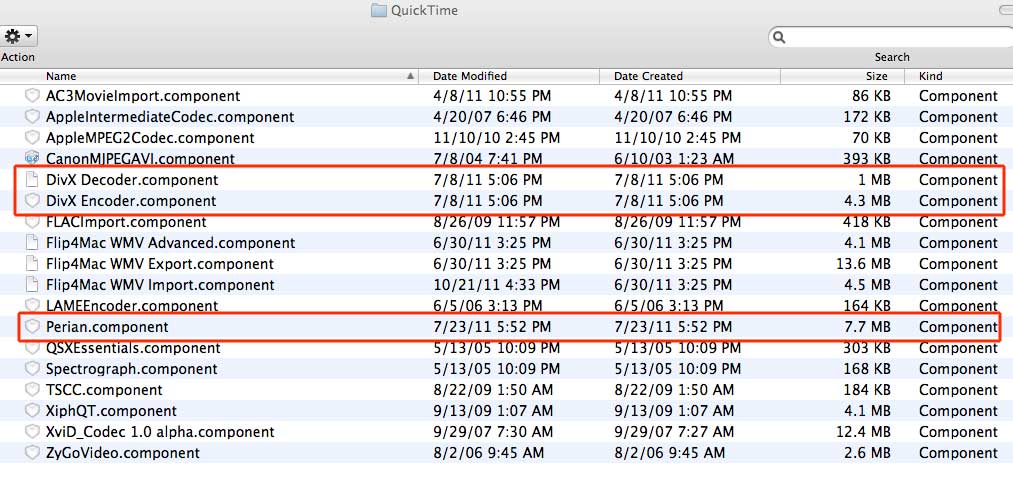Select the AppleMPEG2Codec.component file icon
Image resolution: width=1013 pixels, height=479 pixels.
32,138
